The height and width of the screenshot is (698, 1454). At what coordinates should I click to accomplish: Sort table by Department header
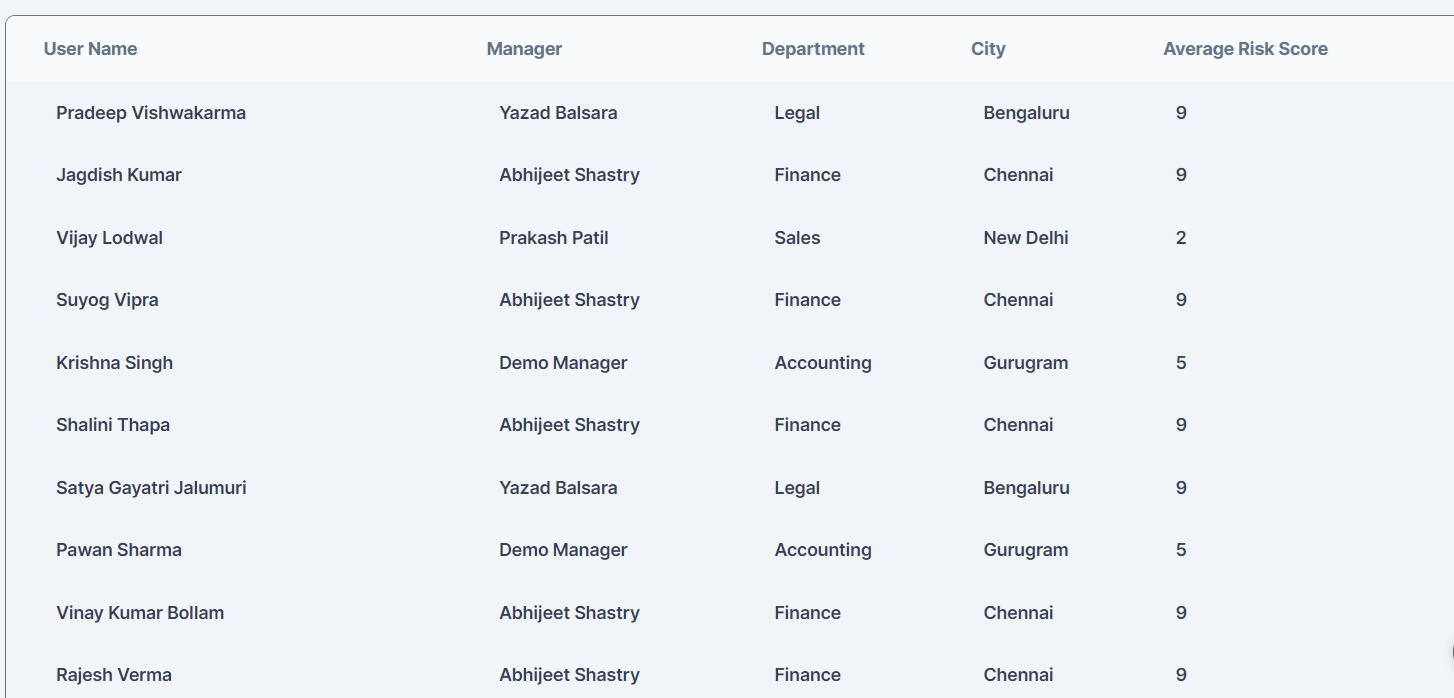pyautogui.click(x=813, y=49)
